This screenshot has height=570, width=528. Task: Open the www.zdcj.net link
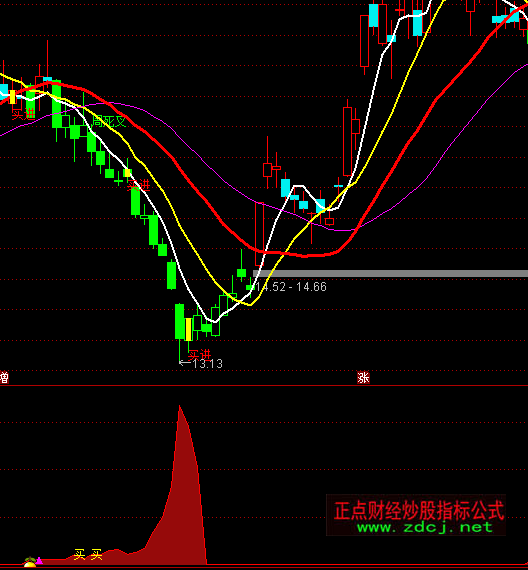[x=425, y=527]
